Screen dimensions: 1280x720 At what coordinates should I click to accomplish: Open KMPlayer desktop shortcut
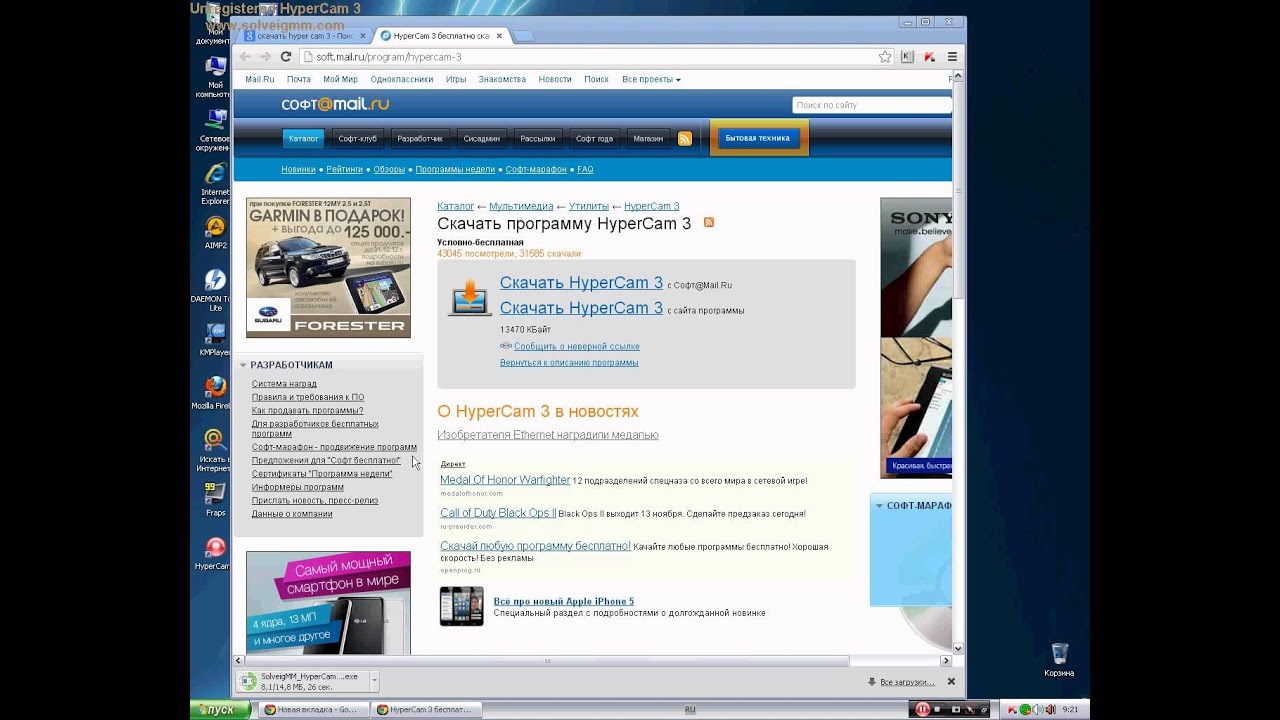pyautogui.click(x=214, y=339)
